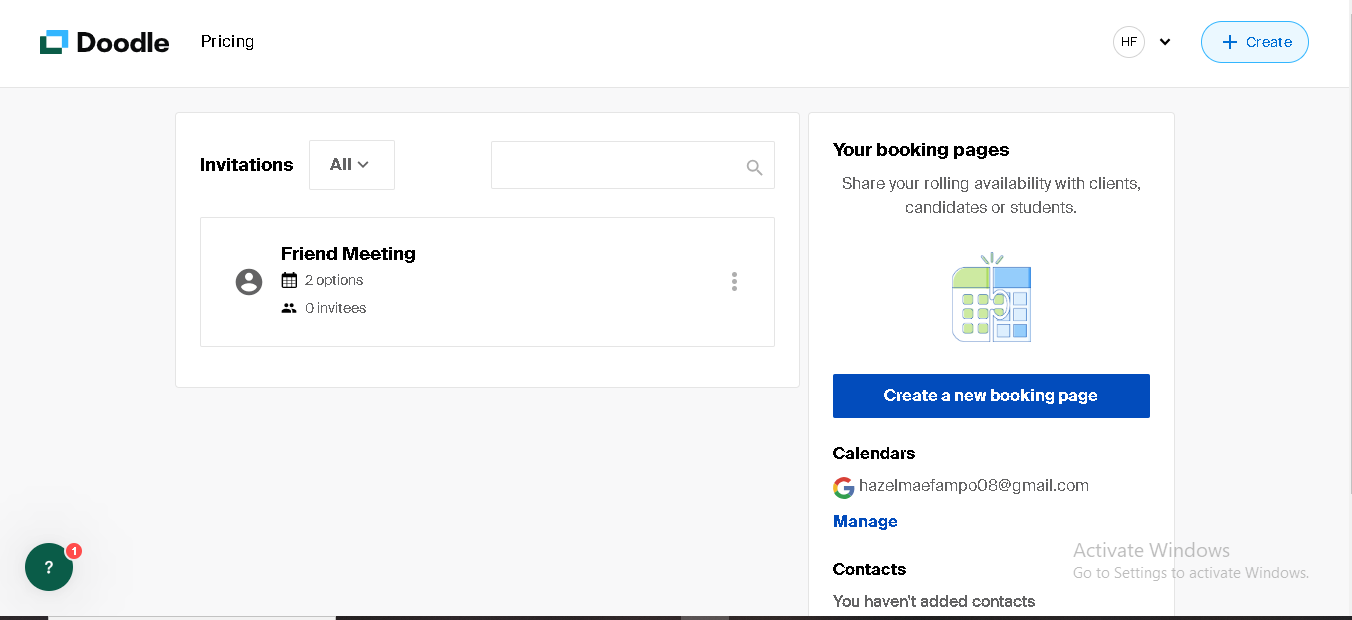Click the people icon beside 0 invitees
Image resolution: width=1352 pixels, height=620 pixels.
pos(289,308)
